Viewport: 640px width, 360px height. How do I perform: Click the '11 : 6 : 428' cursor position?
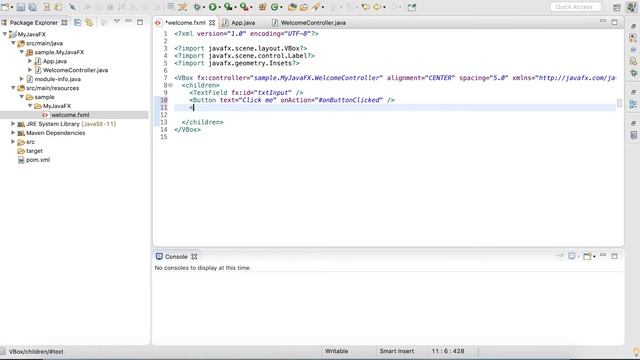click(448, 351)
